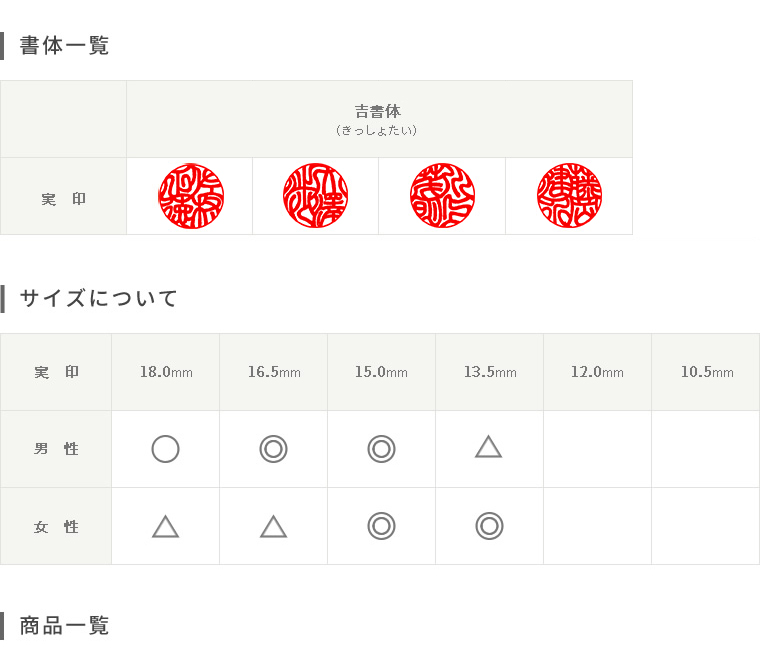Click the 商品一覧 section heading
The image size is (760, 666).
[64, 626]
